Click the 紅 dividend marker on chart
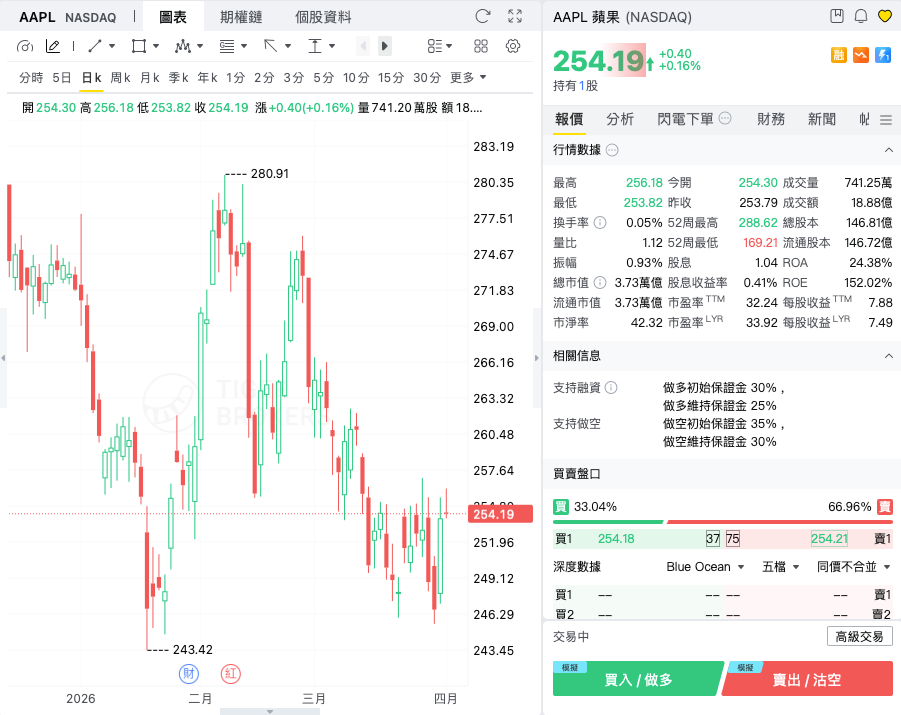Viewport: 901px width, 715px height. pos(230,673)
